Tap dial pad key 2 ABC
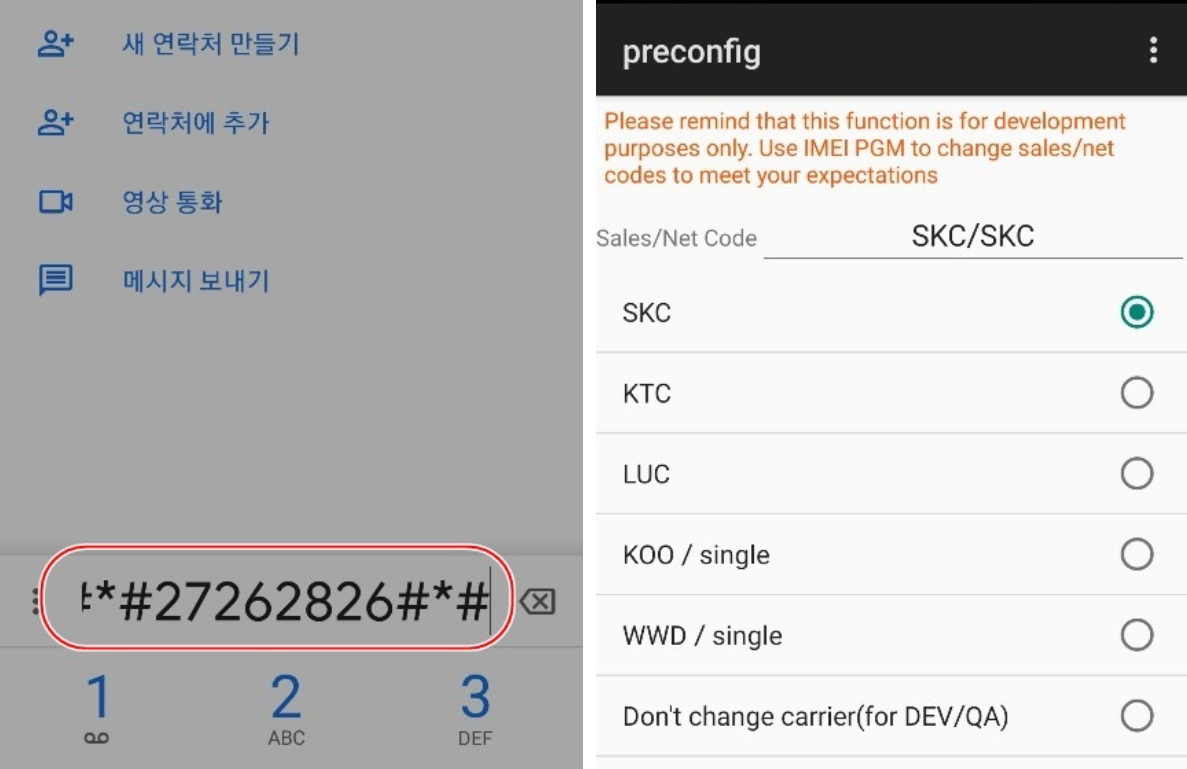 point(286,708)
